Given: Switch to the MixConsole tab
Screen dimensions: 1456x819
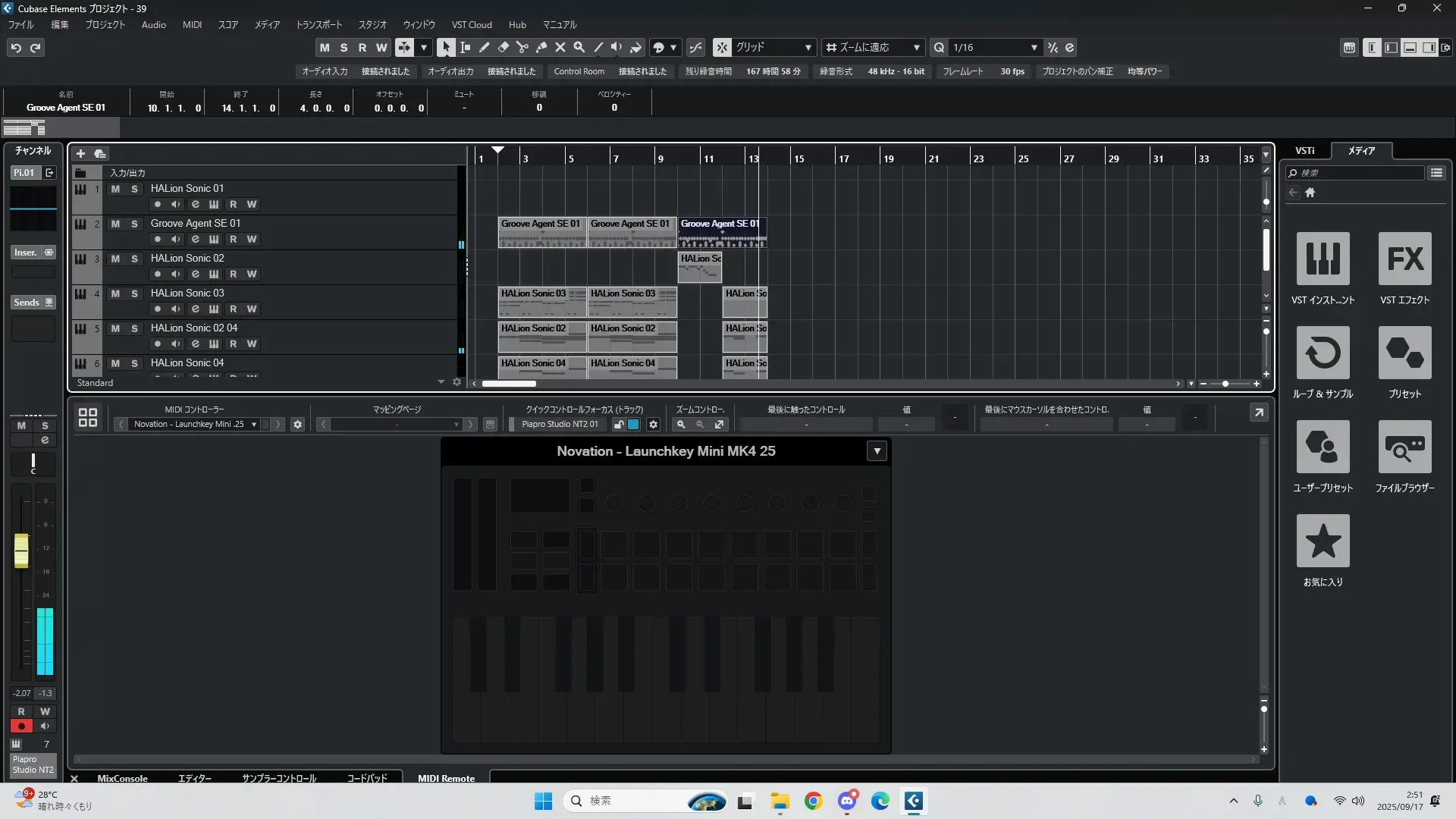Looking at the screenshot, I should tap(122, 778).
